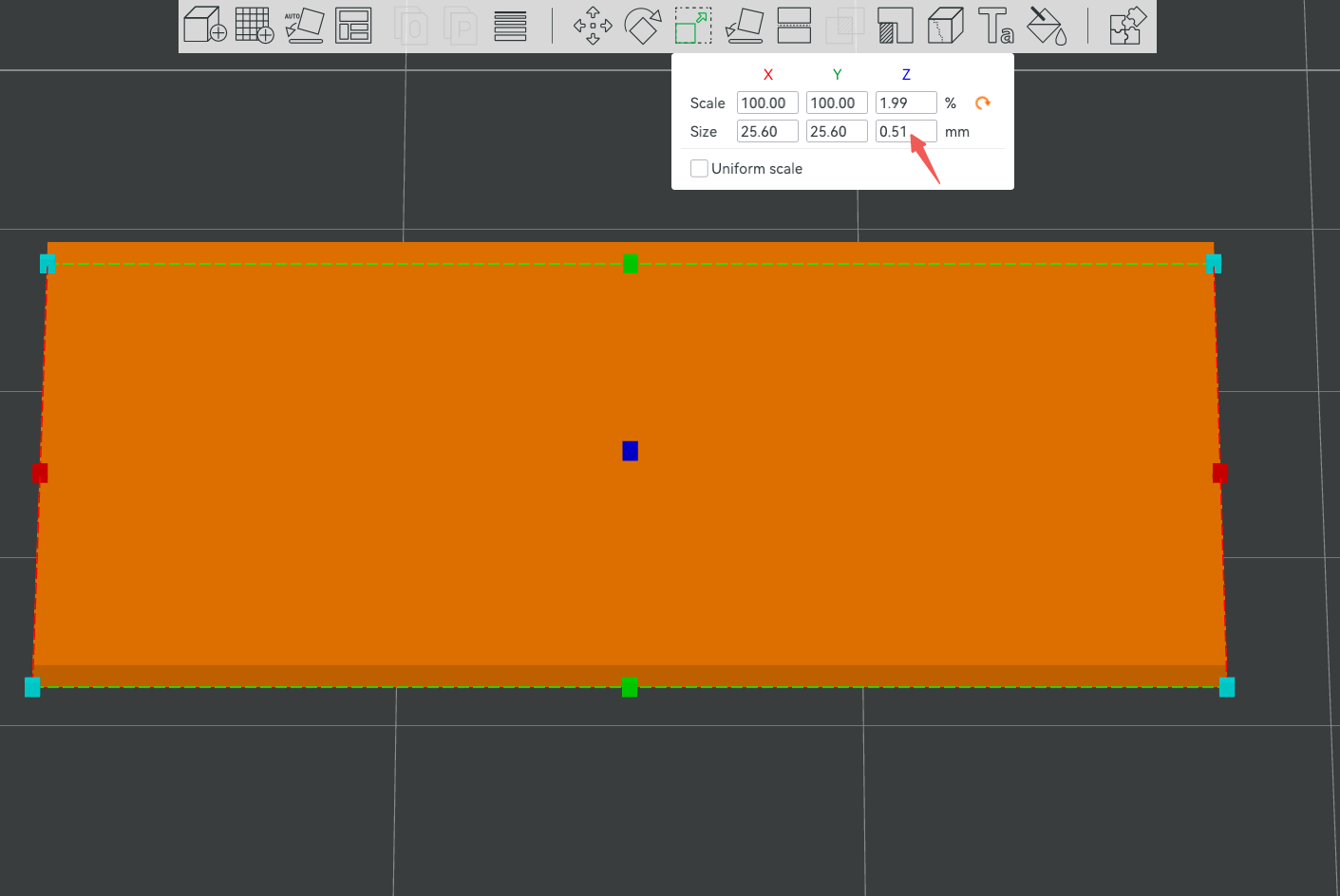The height and width of the screenshot is (896, 1340).
Task: Click the "Scale" row label
Action: point(708,103)
